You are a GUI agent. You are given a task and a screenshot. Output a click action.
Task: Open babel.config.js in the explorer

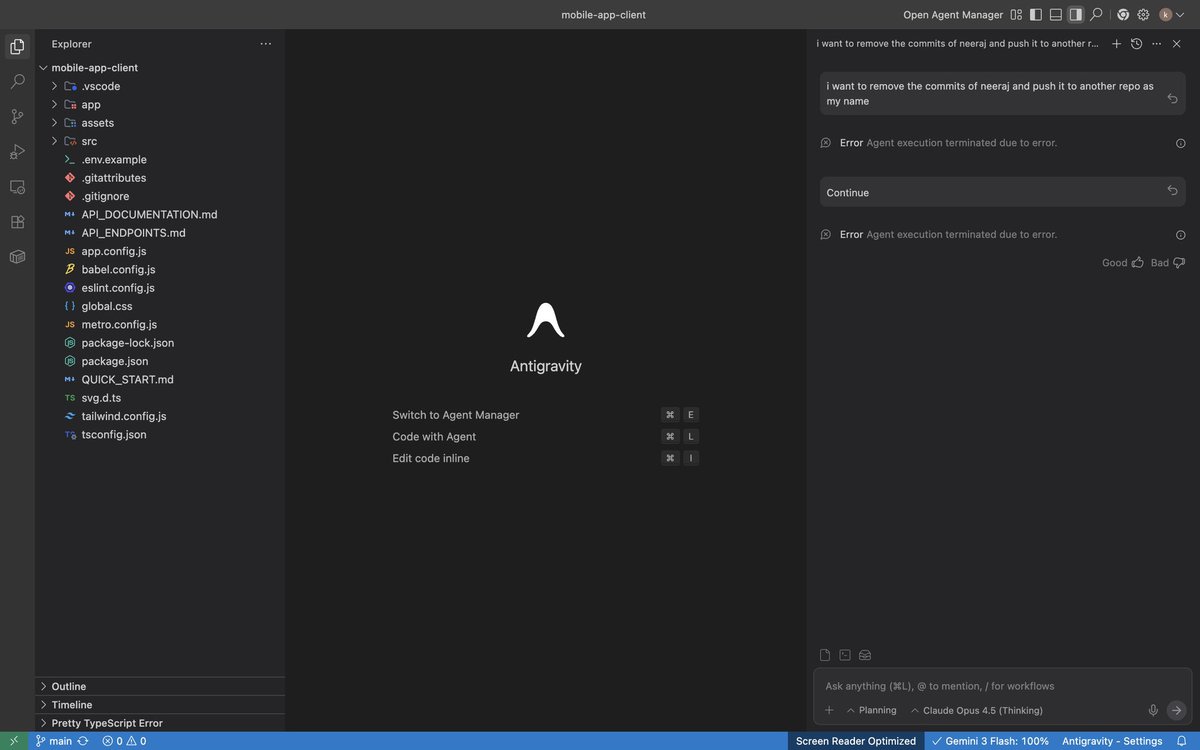160,269
